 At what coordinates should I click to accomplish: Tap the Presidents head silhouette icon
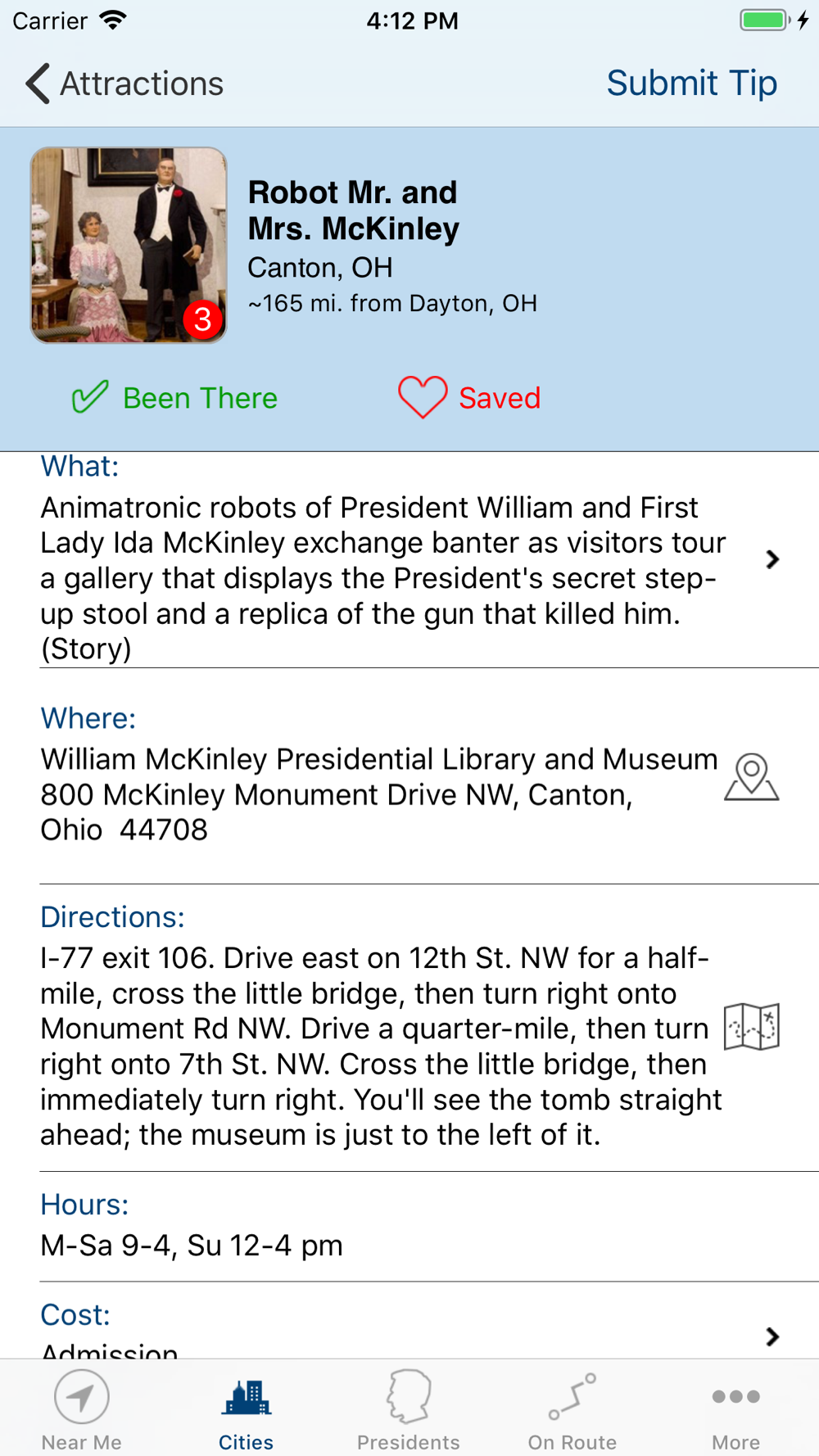pyautogui.click(x=409, y=1396)
